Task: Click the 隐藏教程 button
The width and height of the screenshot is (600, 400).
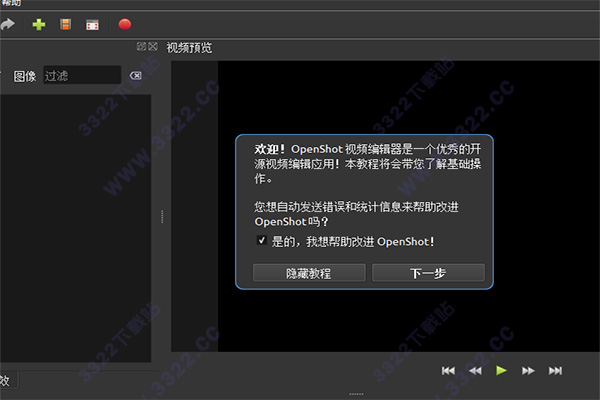Action: tap(309, 273)
